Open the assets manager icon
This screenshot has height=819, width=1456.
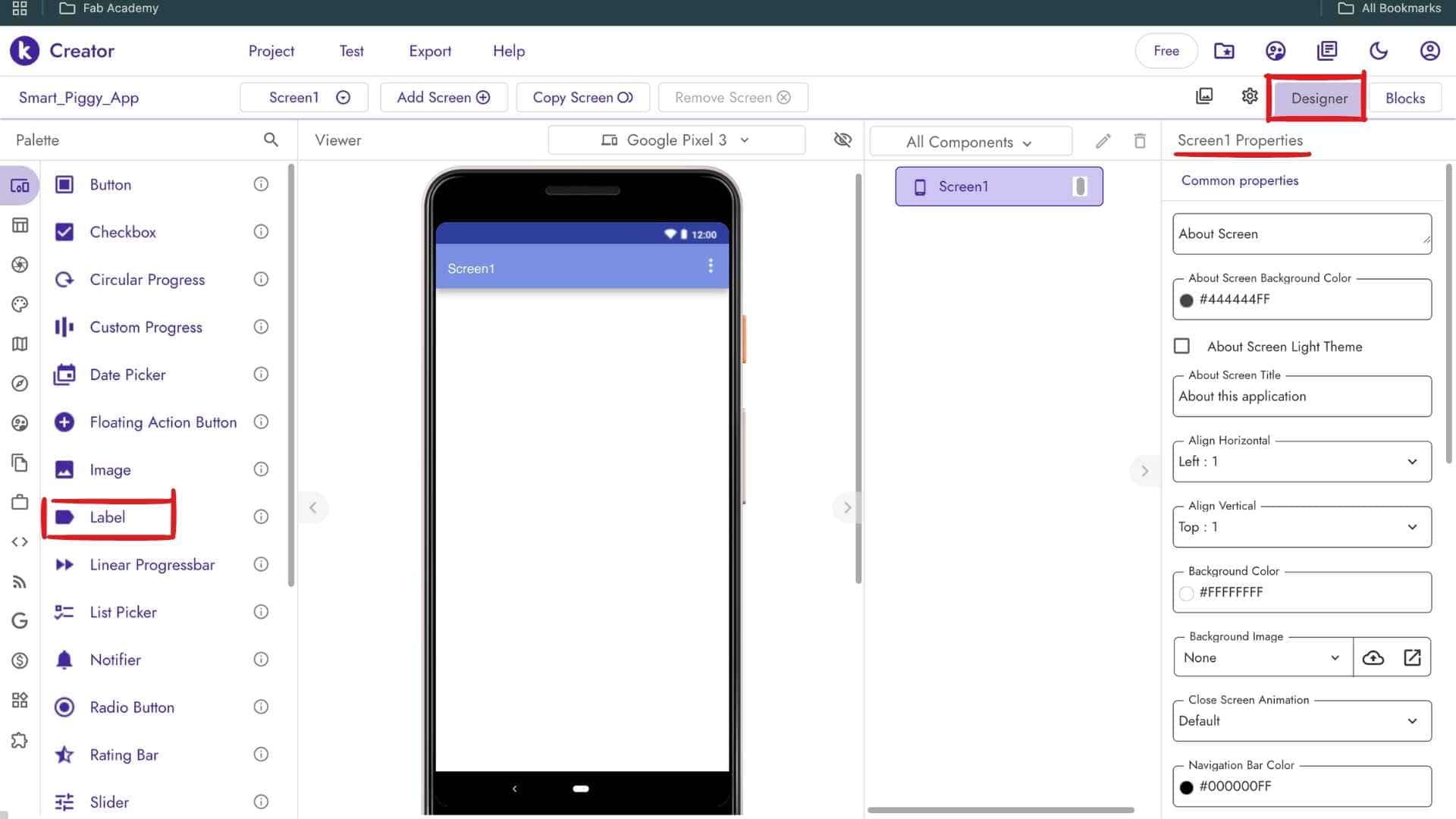pos(1204,96)
